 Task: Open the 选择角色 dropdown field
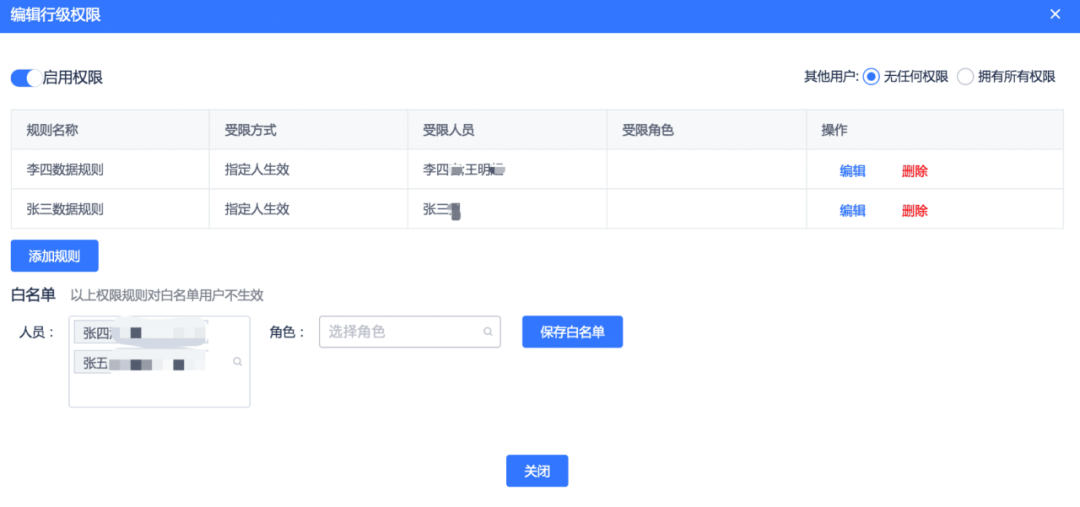pyautogui.click(x=410, y=332)
